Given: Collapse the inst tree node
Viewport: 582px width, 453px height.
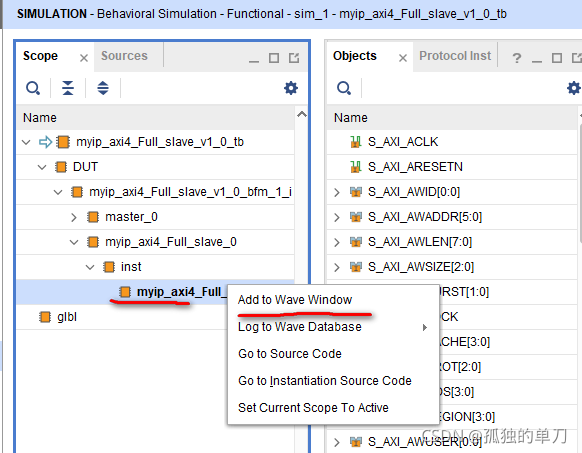Looking at the screenshot, I should pos(90,267).
